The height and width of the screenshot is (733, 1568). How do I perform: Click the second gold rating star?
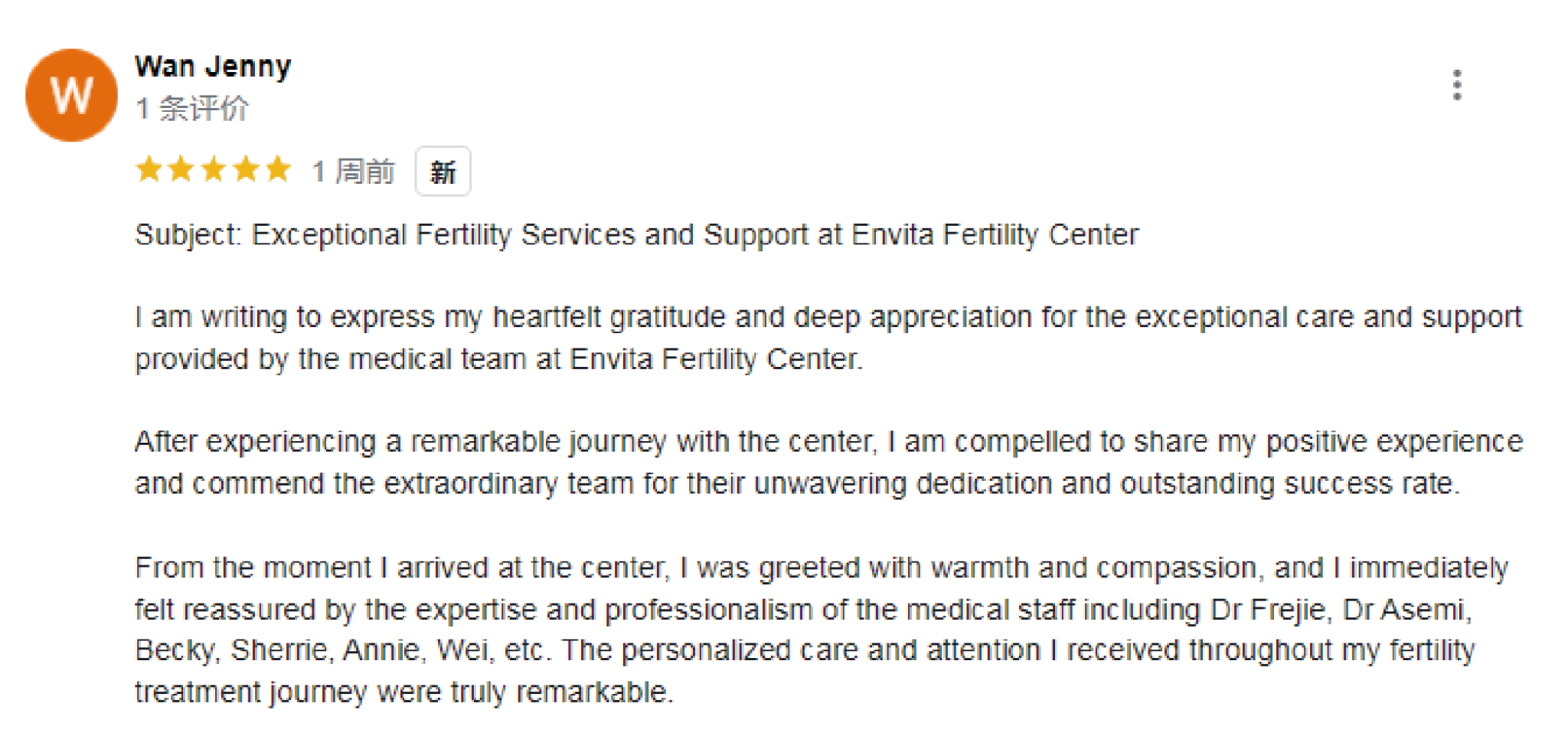tap(181, 169)
